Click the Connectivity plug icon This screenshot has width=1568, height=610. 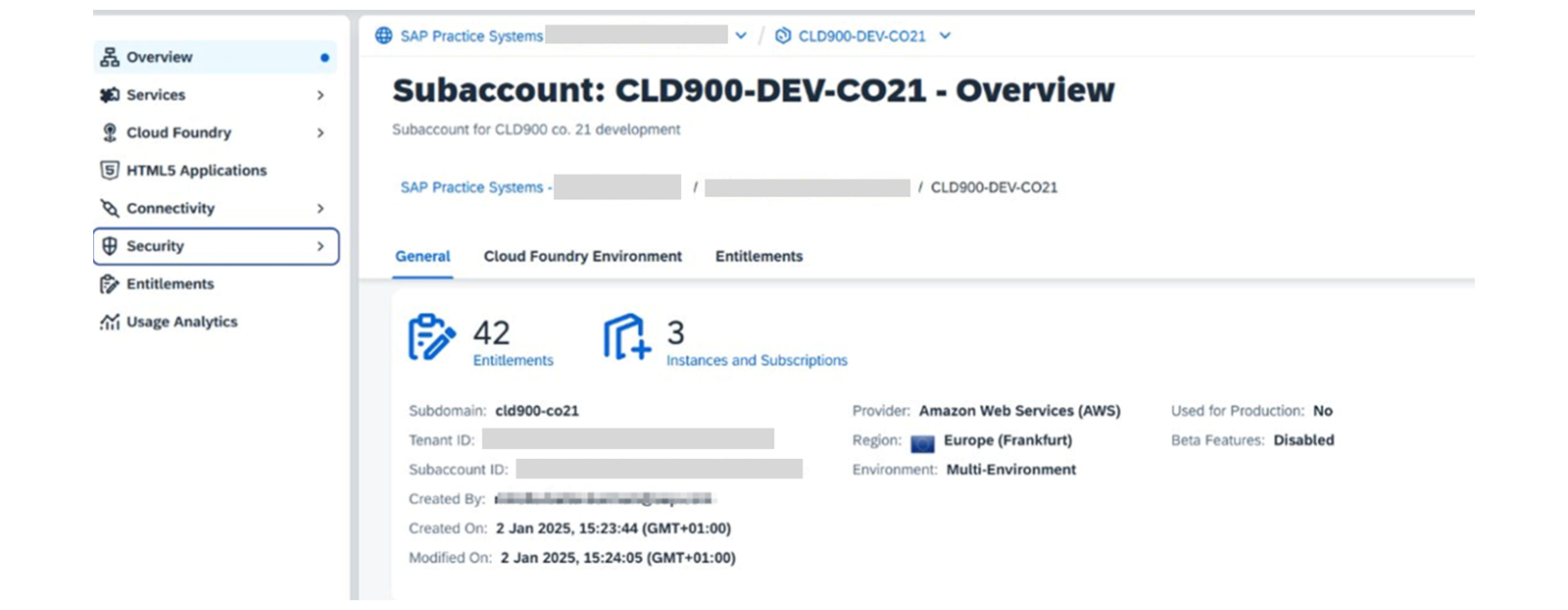[110, 208]
